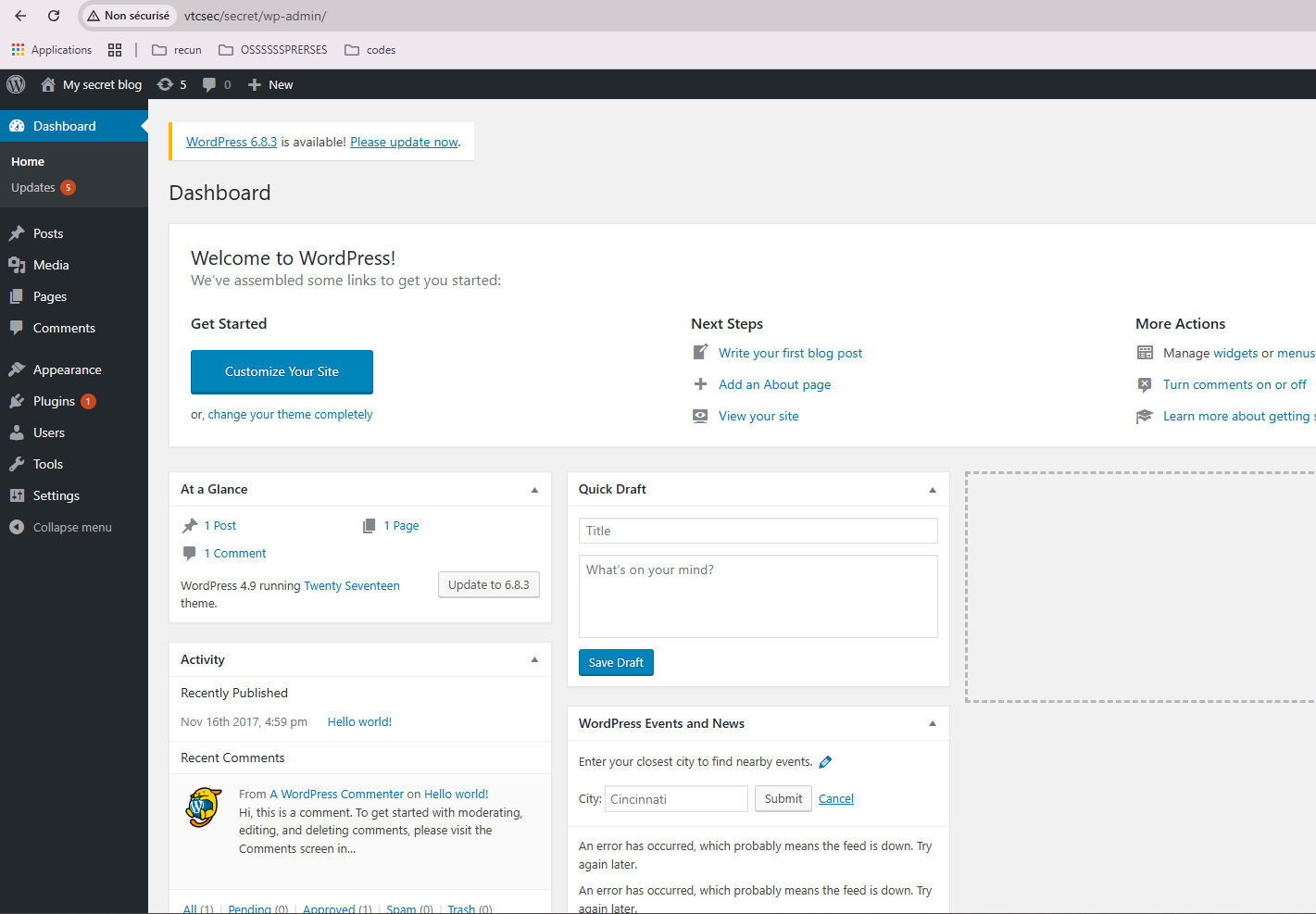
Task: Select the Posts pin icon in the sidebar
Action: pos(18,232)
